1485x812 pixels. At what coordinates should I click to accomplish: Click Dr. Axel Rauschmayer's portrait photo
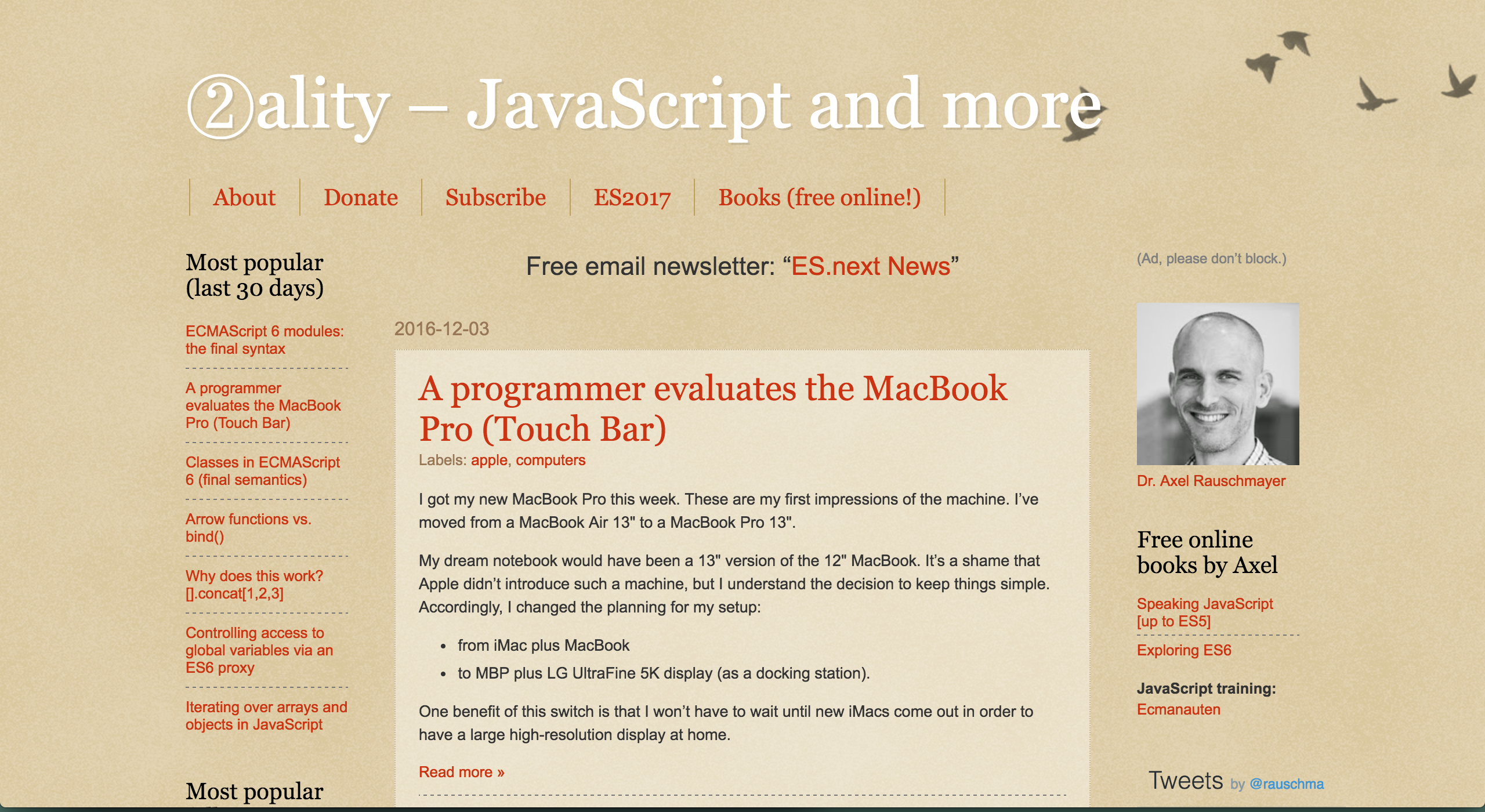[x=1218, y=384]
